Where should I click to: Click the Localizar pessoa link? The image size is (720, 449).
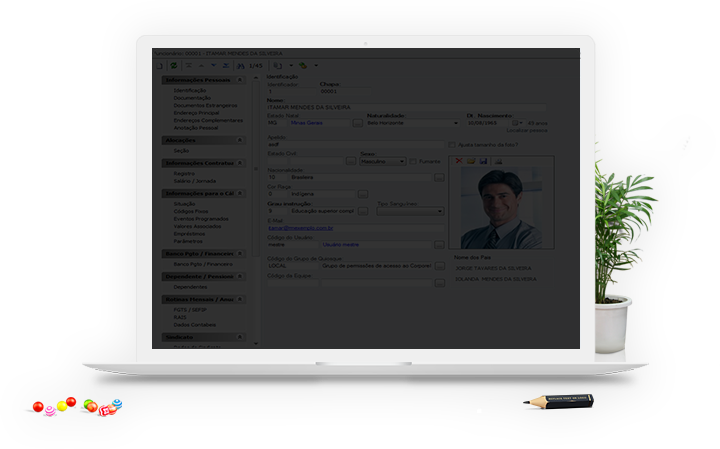(527, 130)
